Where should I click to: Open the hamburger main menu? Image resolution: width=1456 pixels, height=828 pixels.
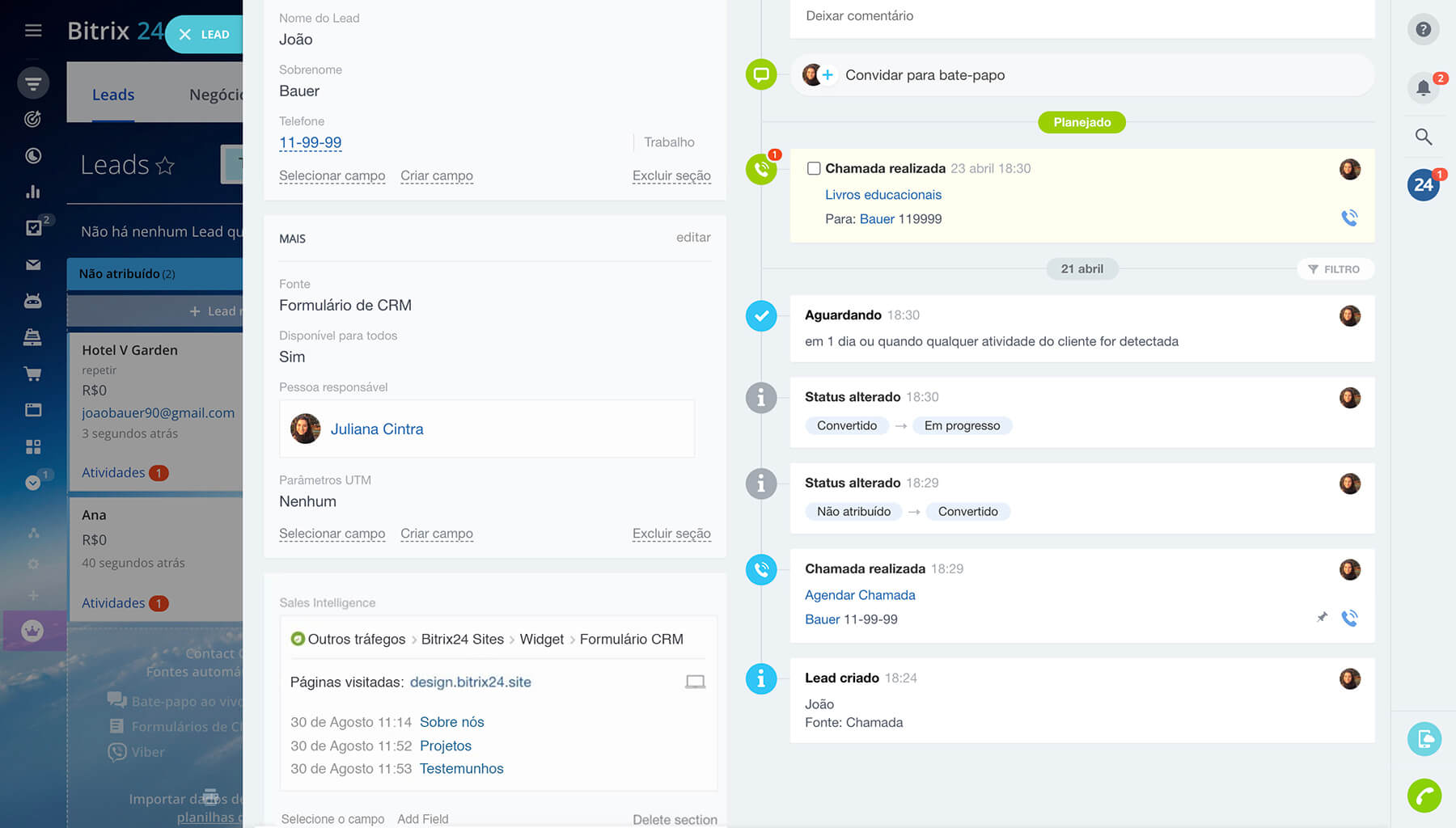(33, 31)
